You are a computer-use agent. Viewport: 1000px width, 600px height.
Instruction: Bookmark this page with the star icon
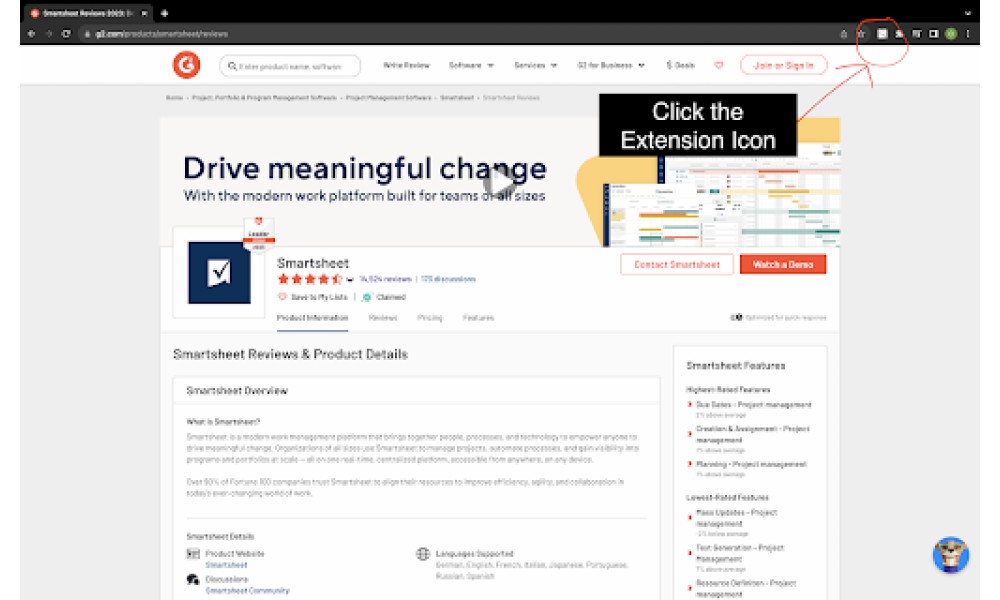[861, 34]
